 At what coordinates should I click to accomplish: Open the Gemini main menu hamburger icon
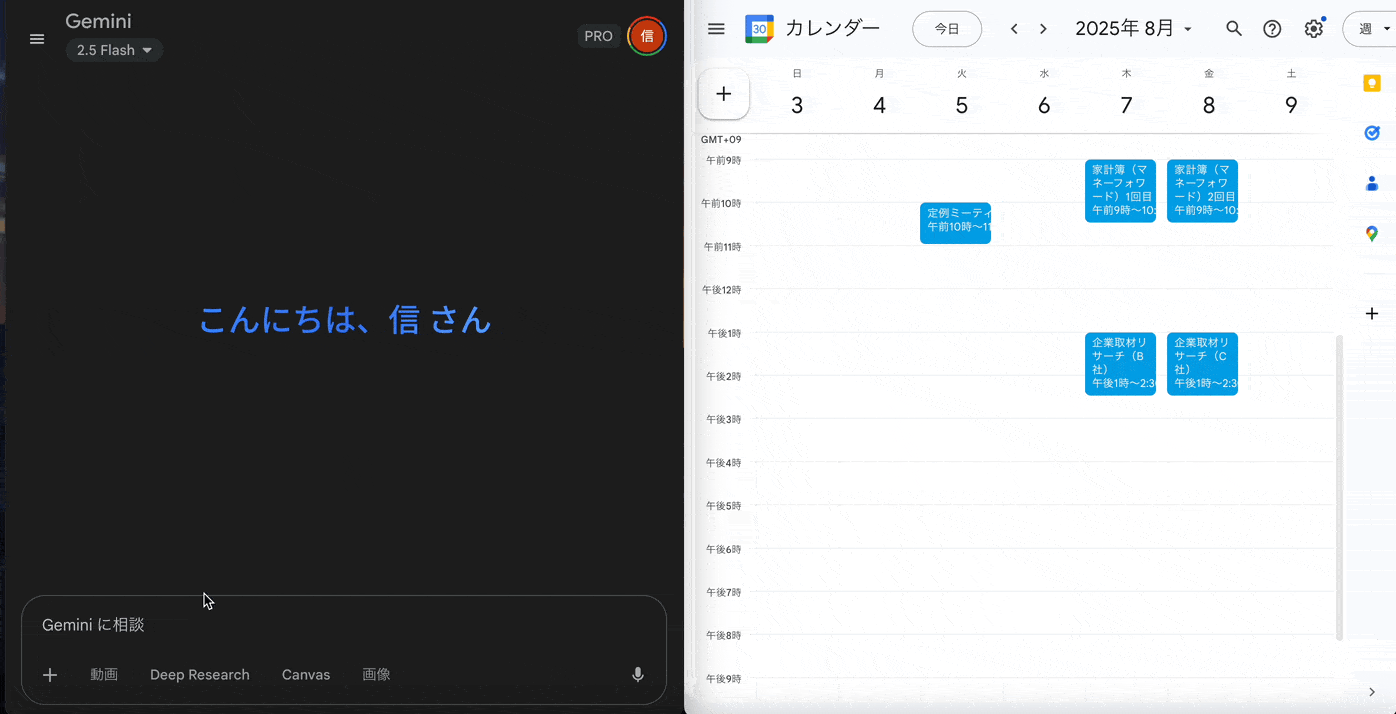coord(37,39)
